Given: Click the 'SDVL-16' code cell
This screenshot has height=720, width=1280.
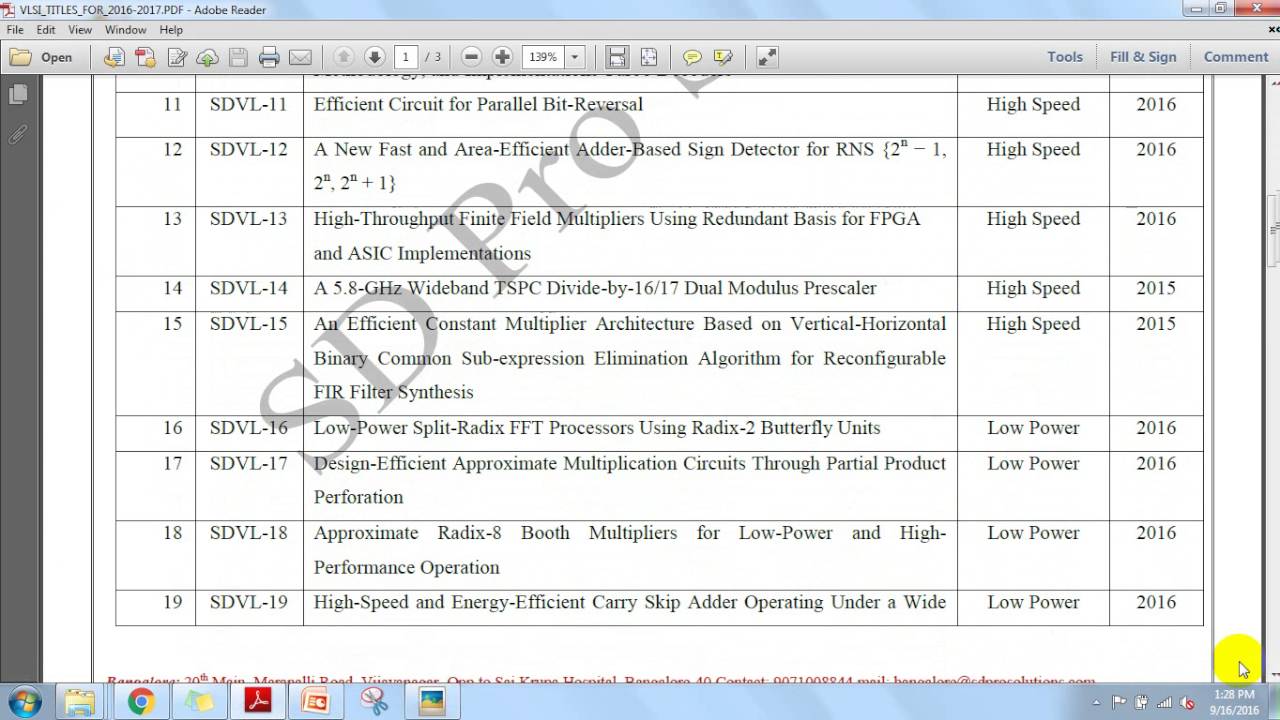Looking at the screenshot, I should [249, 428].
